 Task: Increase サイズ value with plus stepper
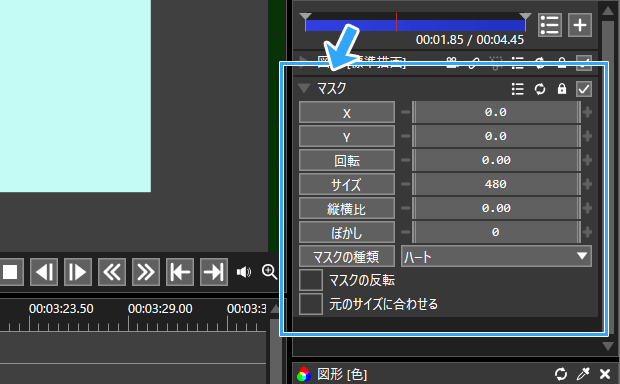pos(587,184)
